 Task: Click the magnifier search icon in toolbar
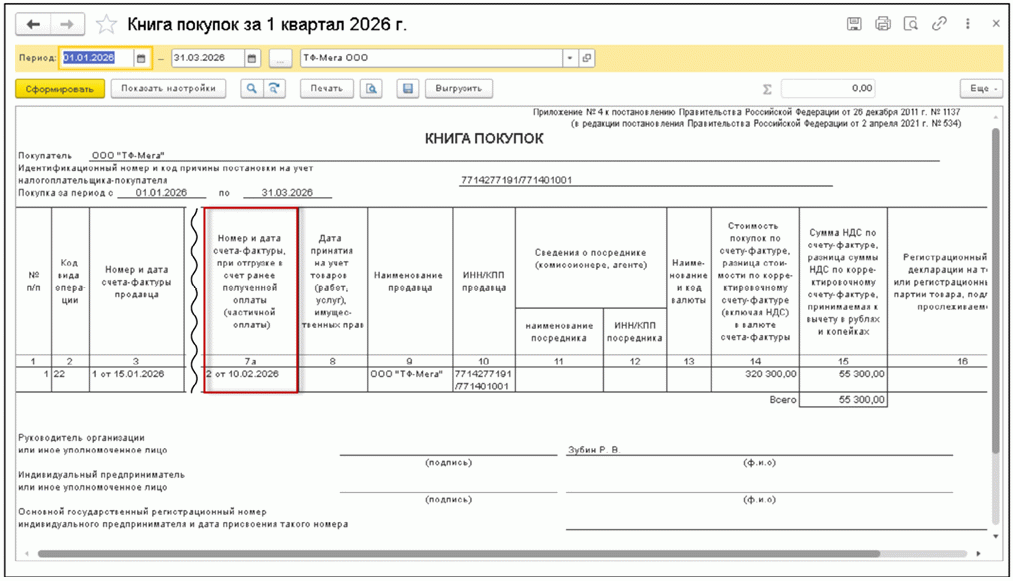point(253,88)
